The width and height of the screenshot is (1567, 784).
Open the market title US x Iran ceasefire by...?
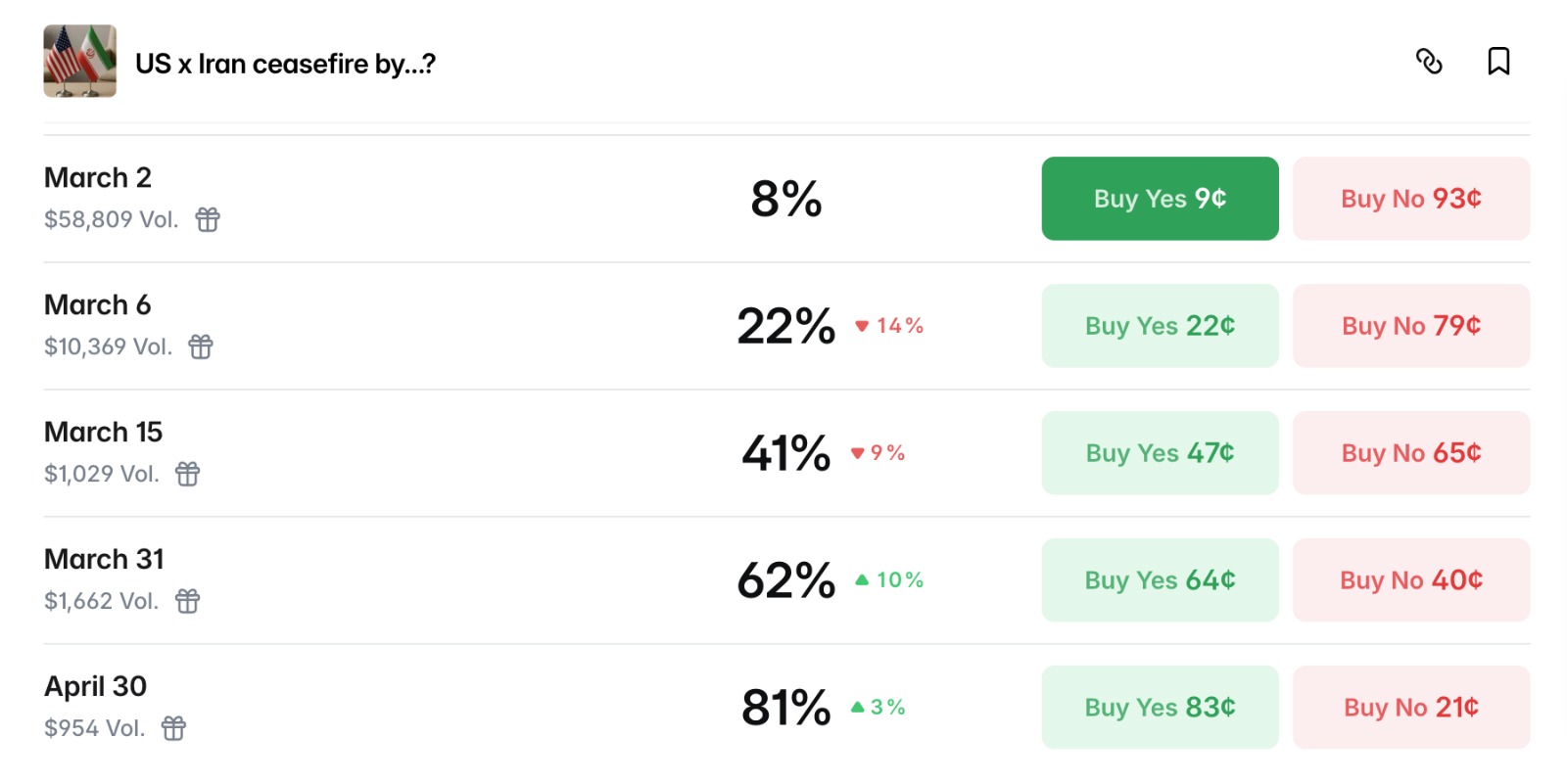point(285,64)
